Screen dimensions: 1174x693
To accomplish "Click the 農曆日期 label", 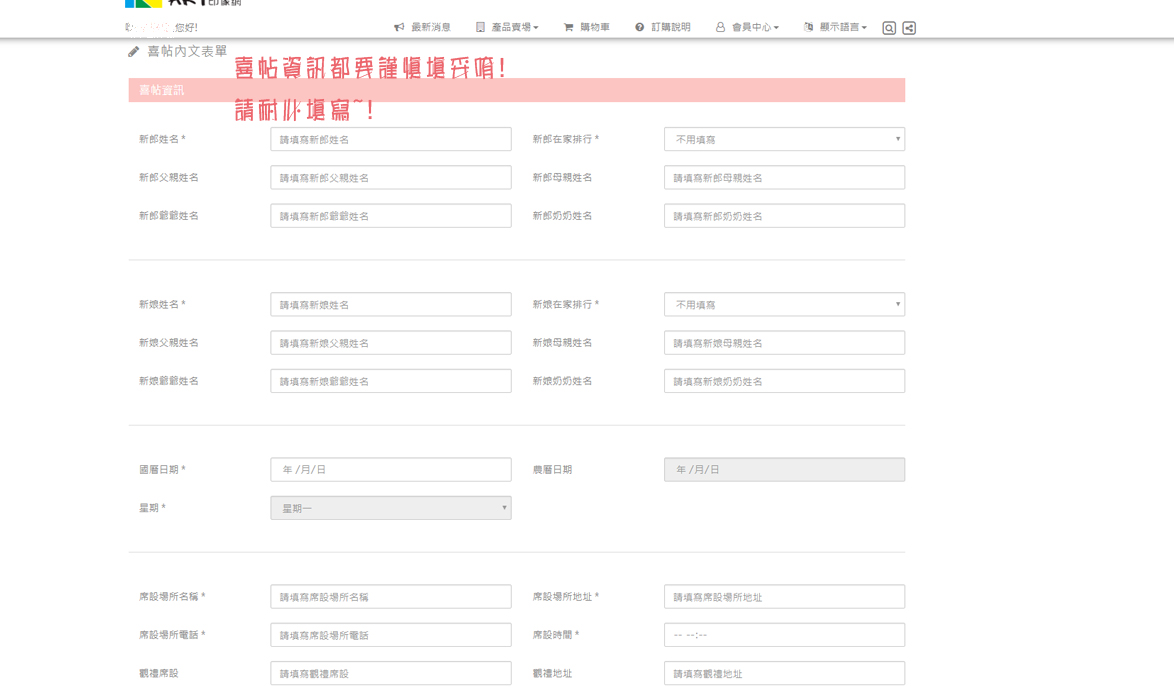I will pyautogui.click(x=552, y=470).
